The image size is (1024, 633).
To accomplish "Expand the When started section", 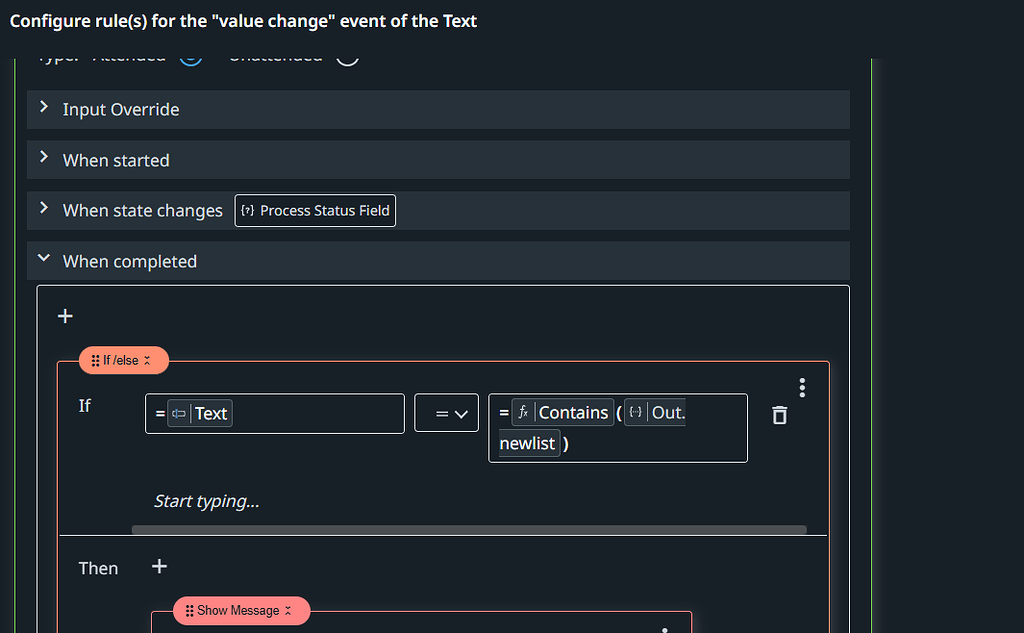I will [x=43, y=159].
